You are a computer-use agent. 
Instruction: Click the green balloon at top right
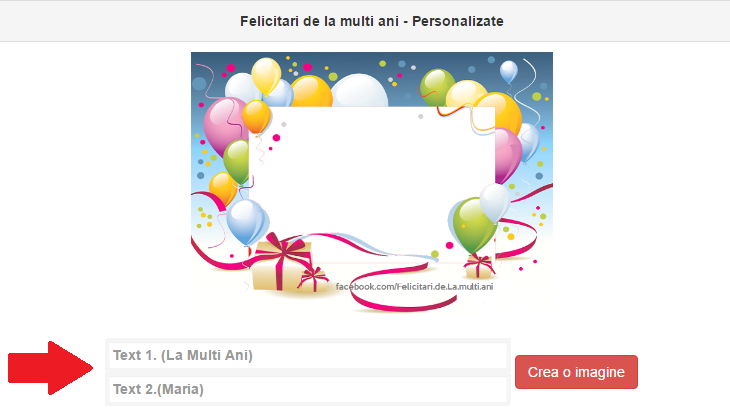[436, 85]
